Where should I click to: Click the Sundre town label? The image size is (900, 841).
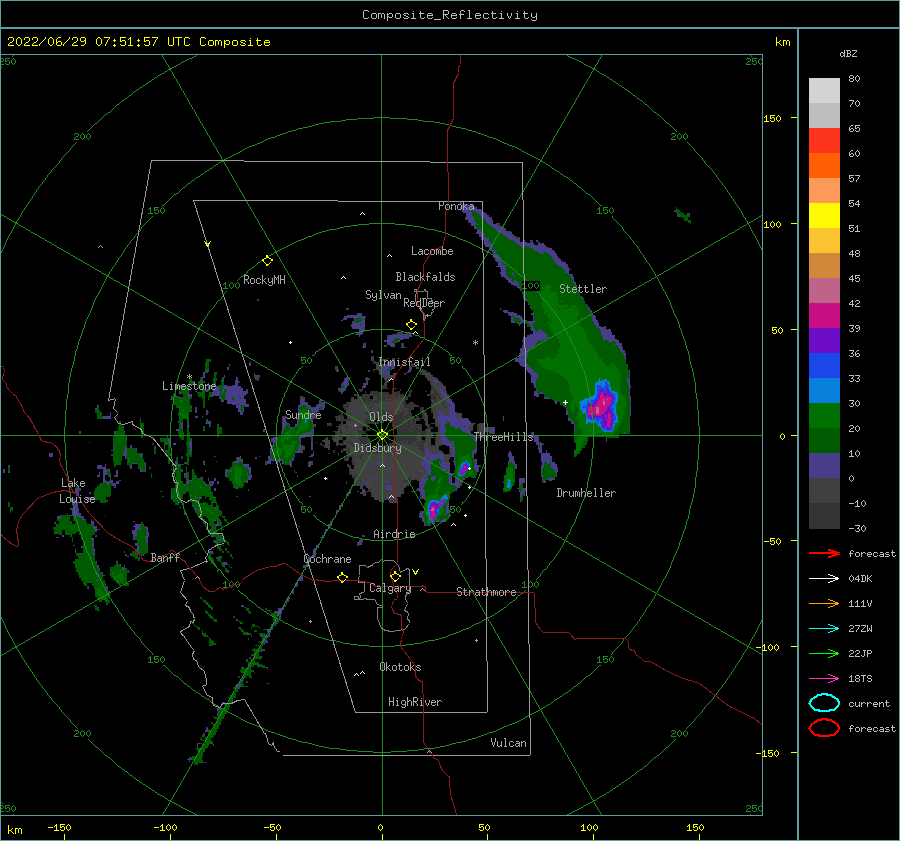pos(303,414)
